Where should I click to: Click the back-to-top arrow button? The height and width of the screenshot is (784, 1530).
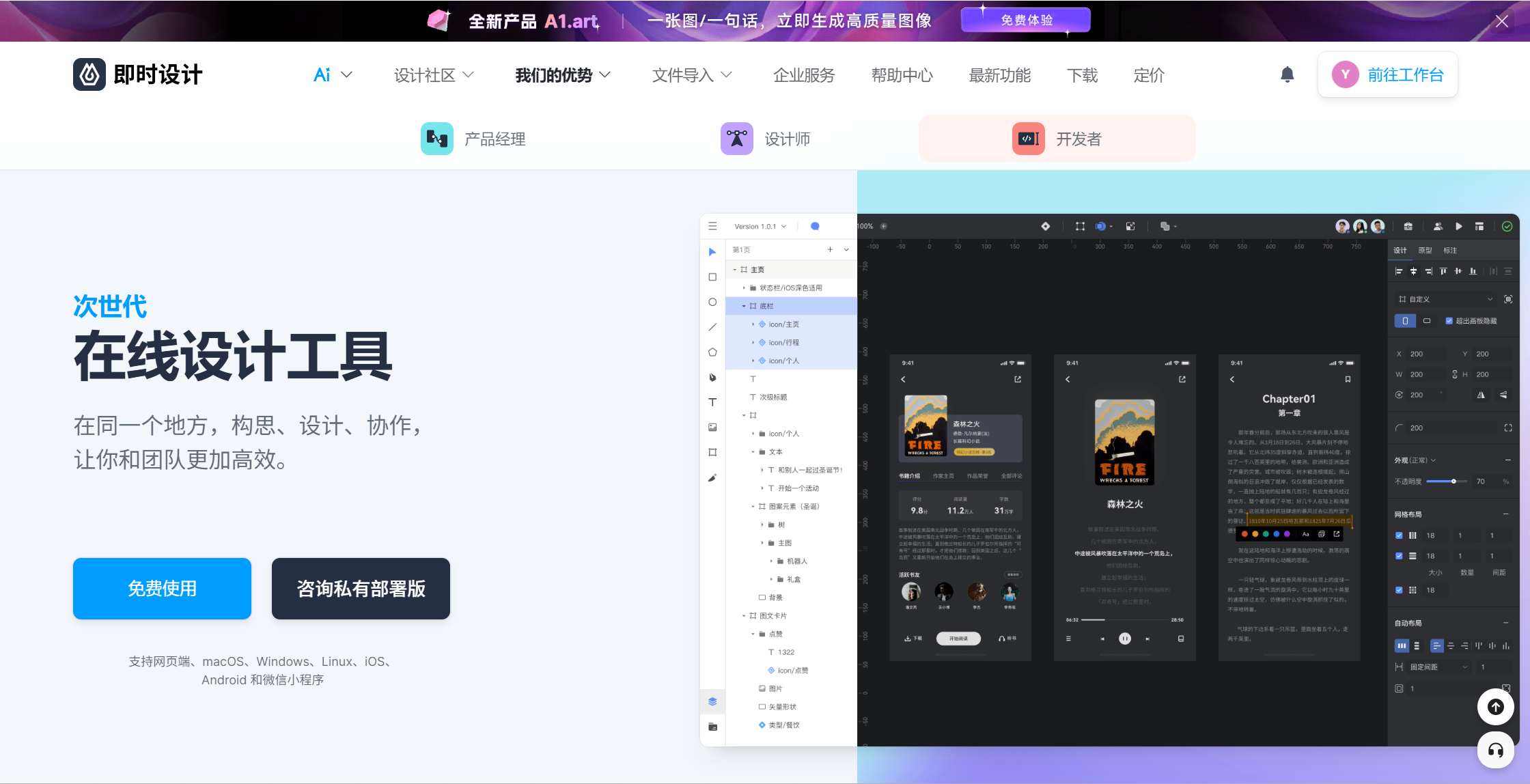pos(1495,707)
